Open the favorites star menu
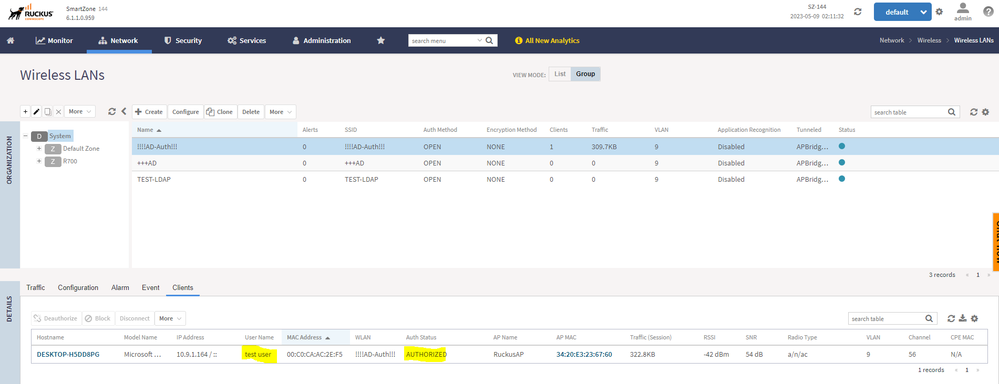Screen dimensions: 999x384 [x=381, y=41]
